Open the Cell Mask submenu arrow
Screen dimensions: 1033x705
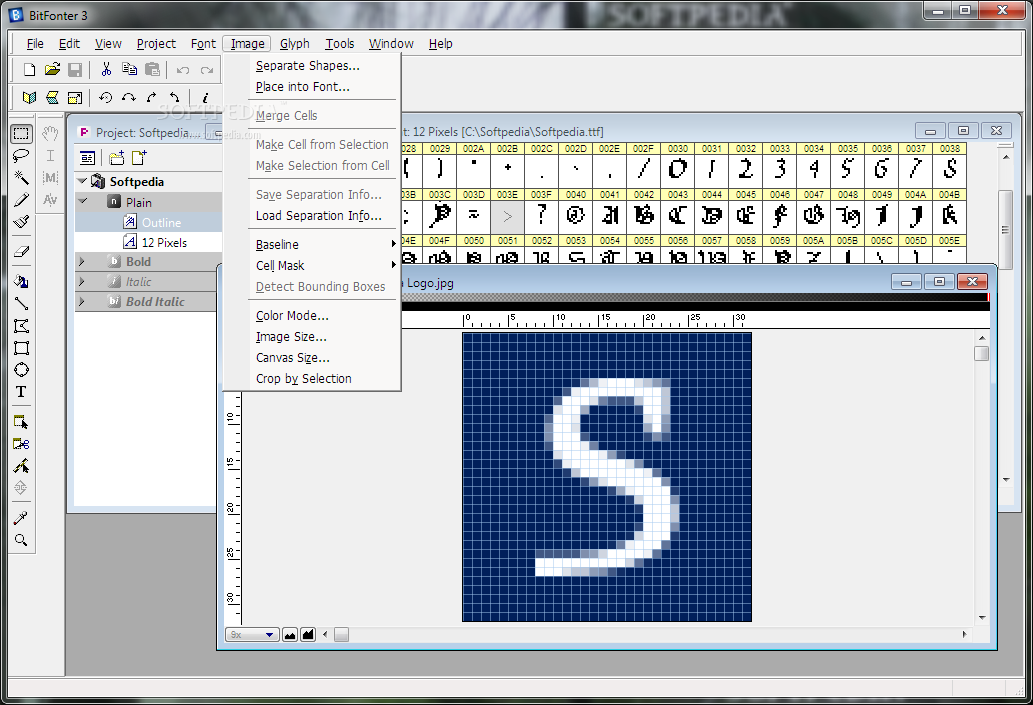[x=393, y=266]
